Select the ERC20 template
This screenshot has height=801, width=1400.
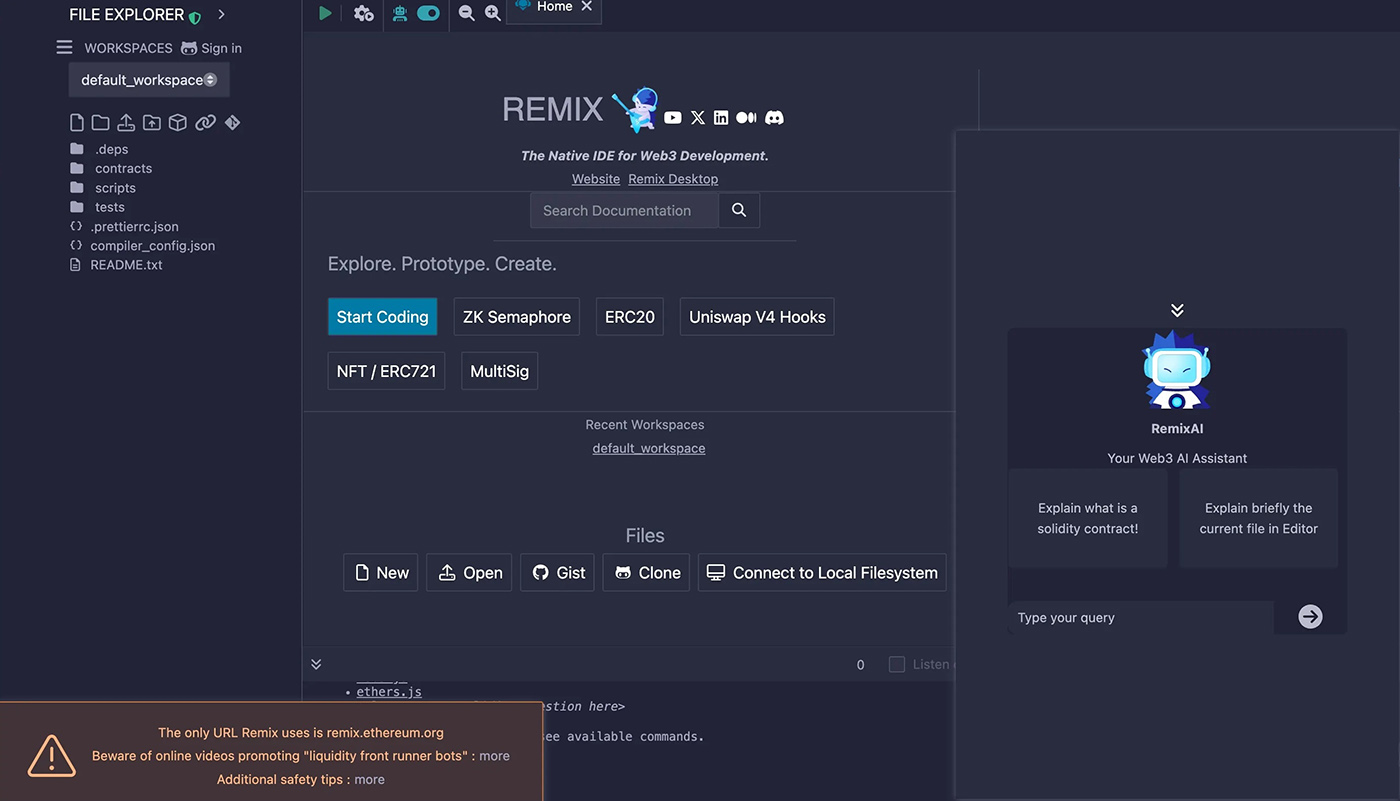coord(630,317)
